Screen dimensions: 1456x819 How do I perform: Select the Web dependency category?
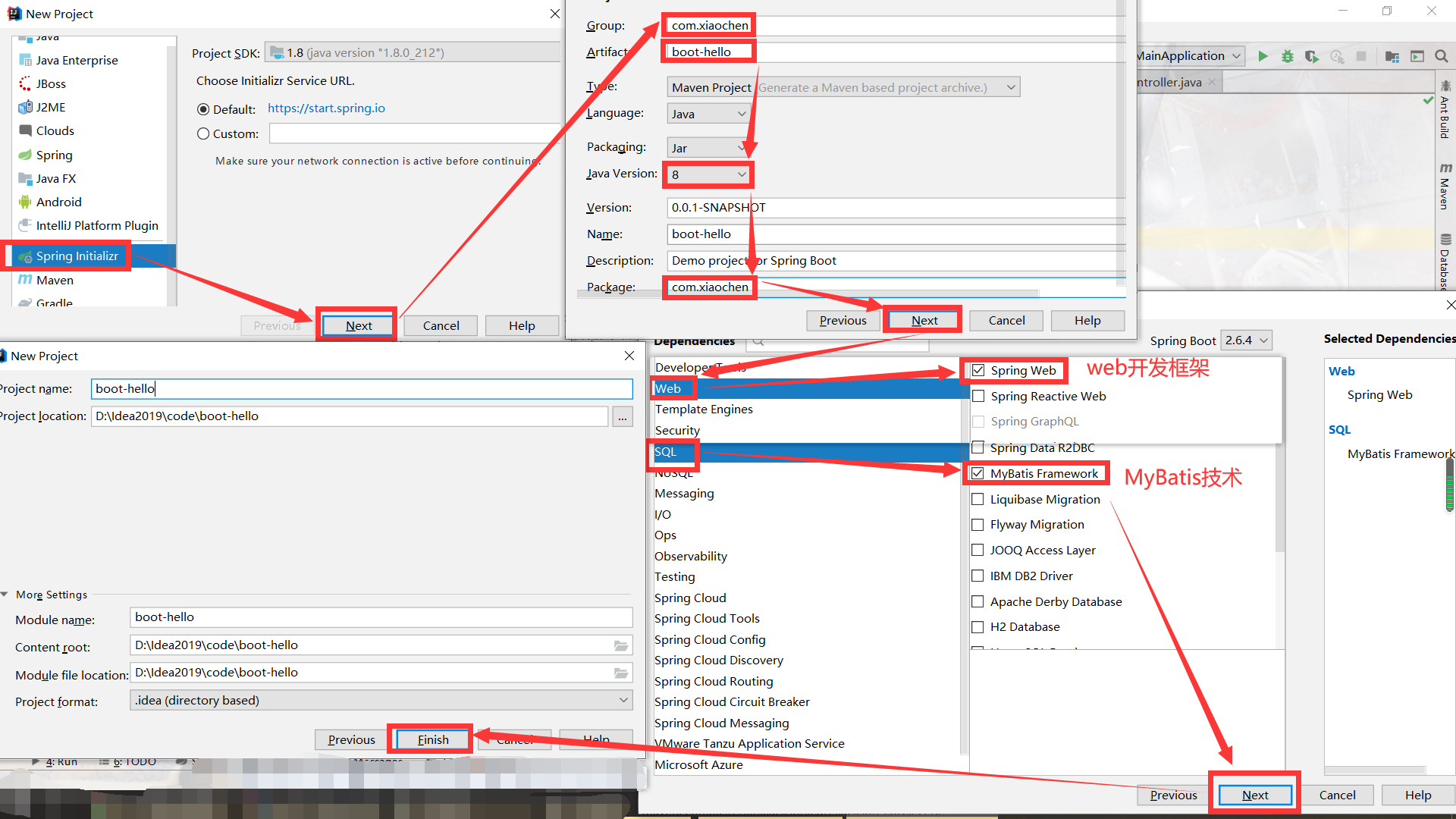(x=808, y=388)
